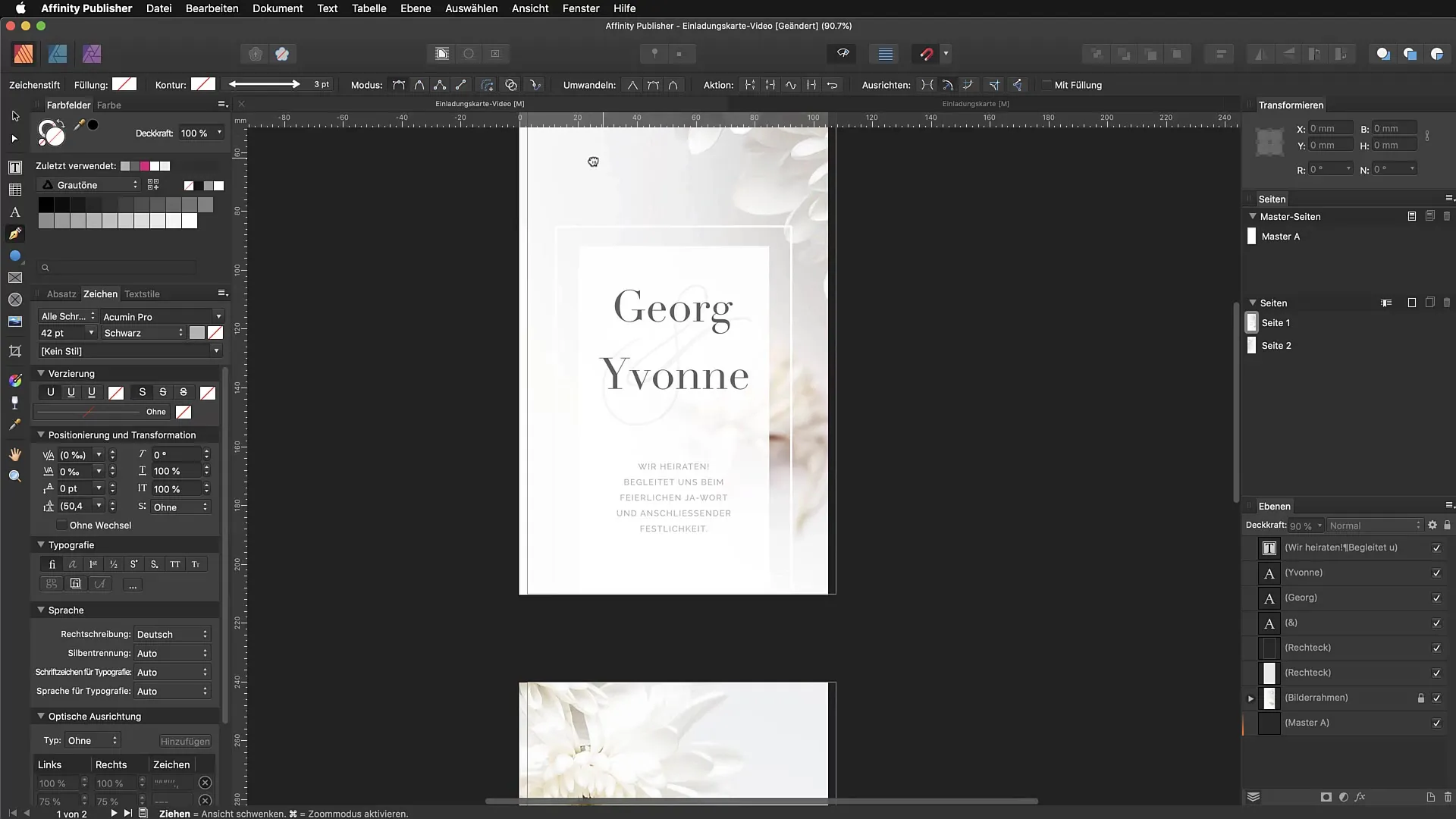This screenshot has width=1456, height=819.
Task: Click the snapping magnet icon
Action: click(x=927, y=54)
